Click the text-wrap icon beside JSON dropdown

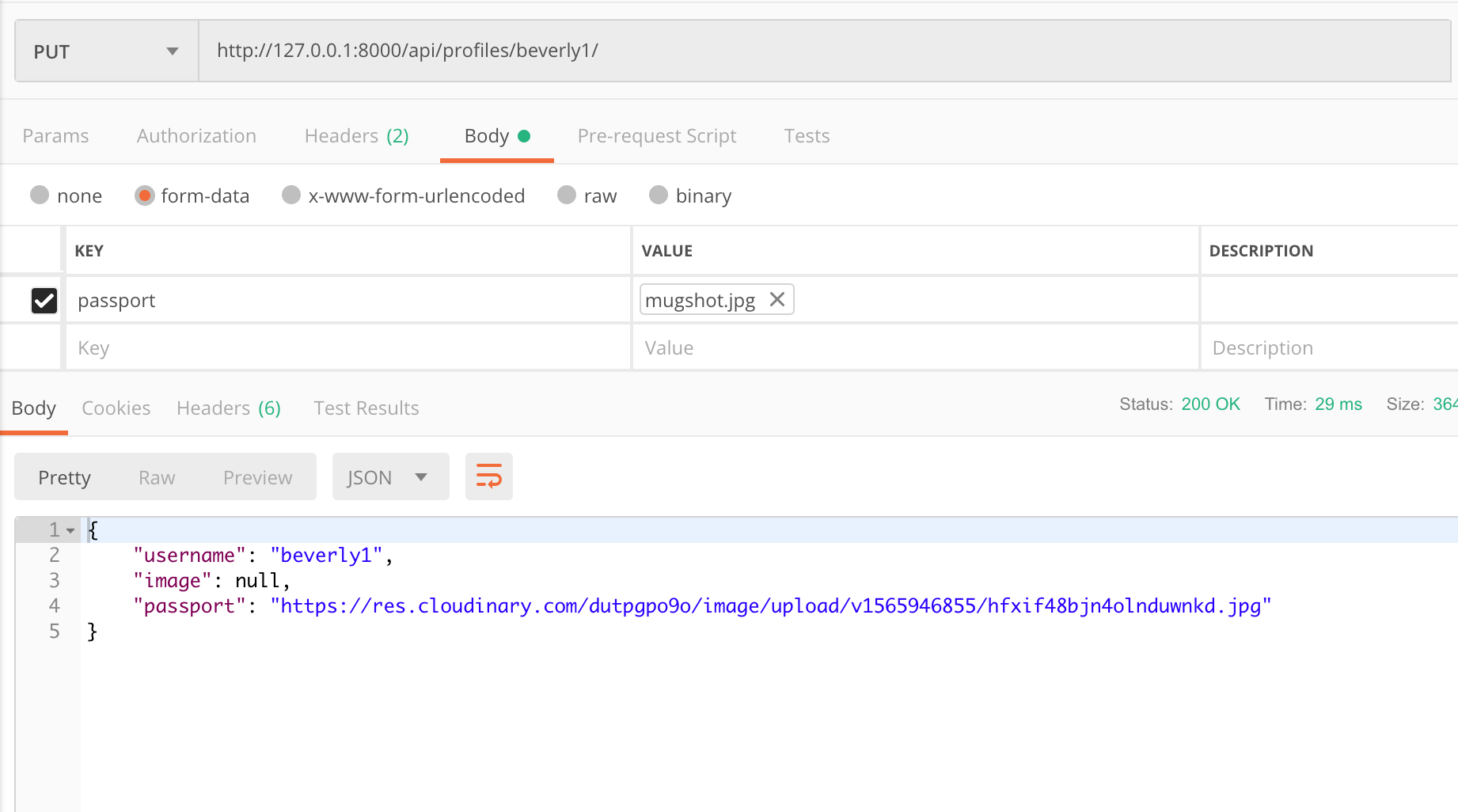click(488, 476)
